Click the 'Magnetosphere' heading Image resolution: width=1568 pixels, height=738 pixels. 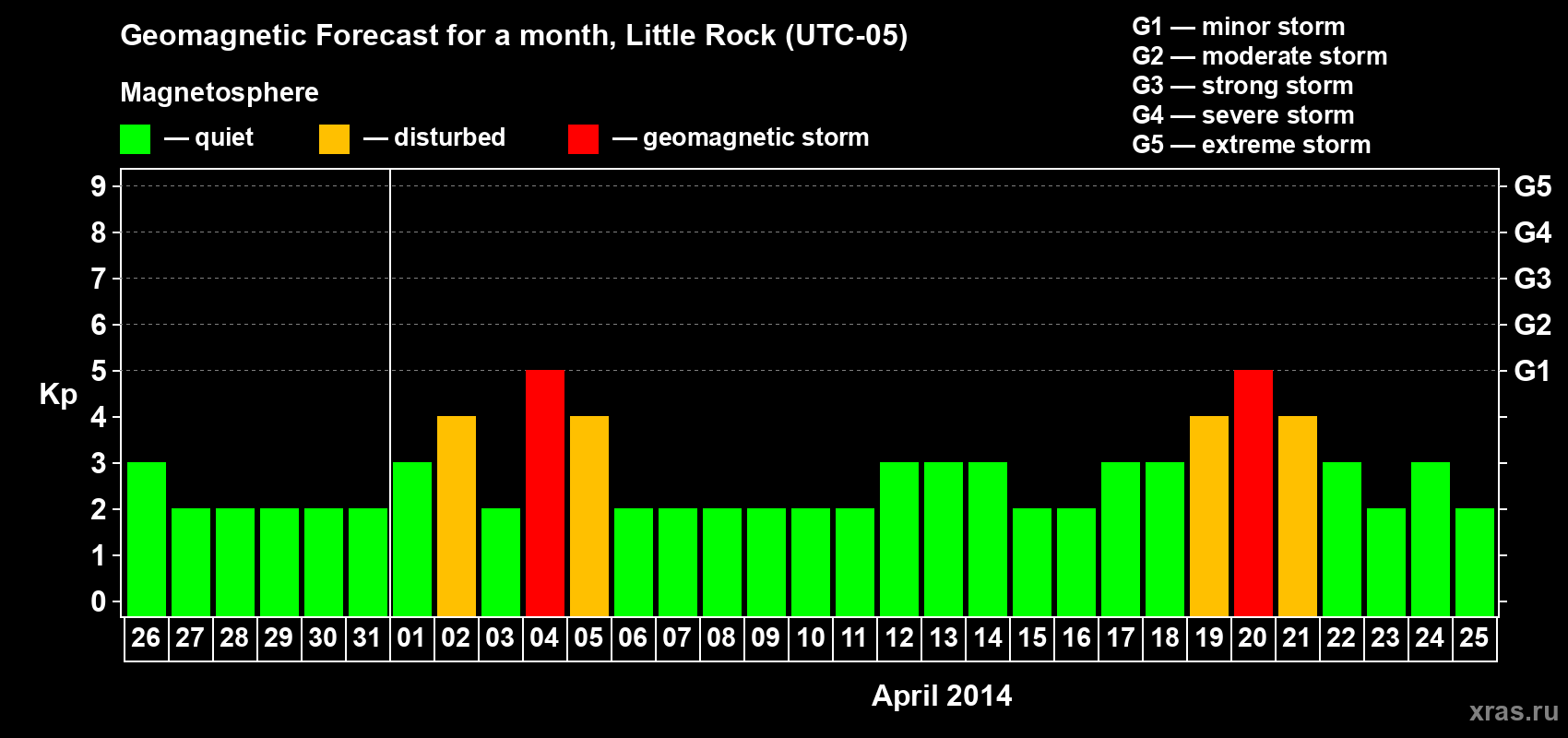tap(220, 92)
